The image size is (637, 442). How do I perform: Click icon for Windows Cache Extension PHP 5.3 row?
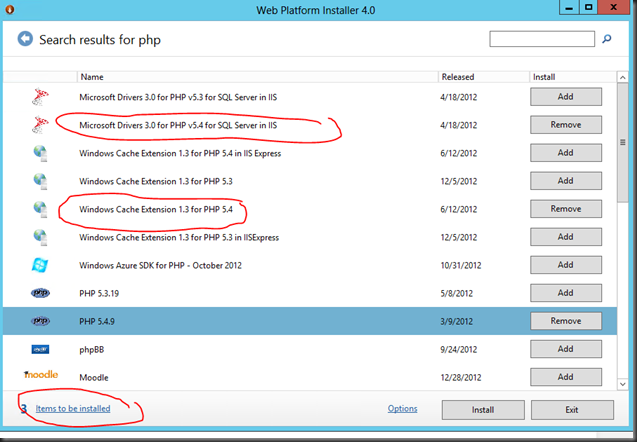[40, 181]
